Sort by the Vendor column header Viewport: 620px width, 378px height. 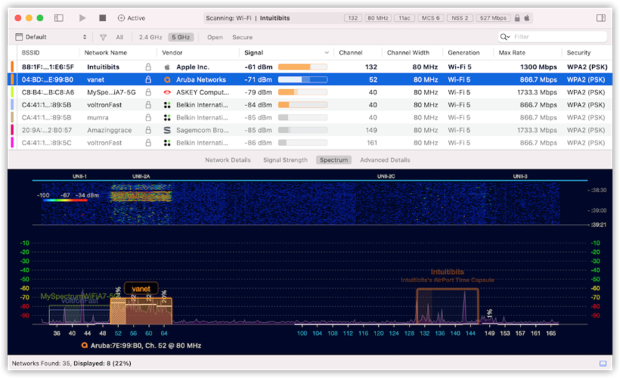[x=172, y=53]
